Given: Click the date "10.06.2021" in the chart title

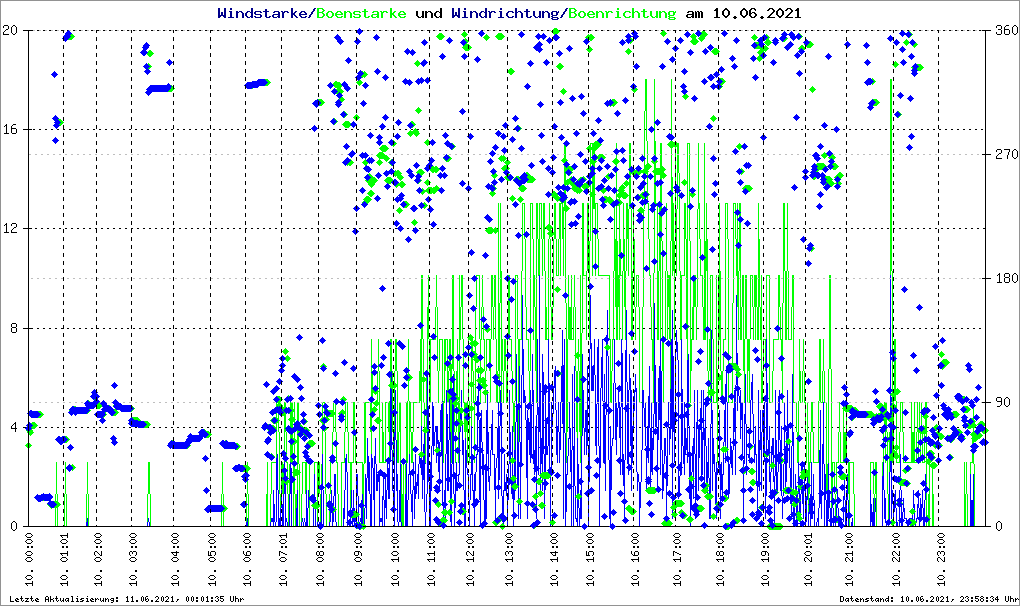Looking at the screenshot, I should point(757,13).
